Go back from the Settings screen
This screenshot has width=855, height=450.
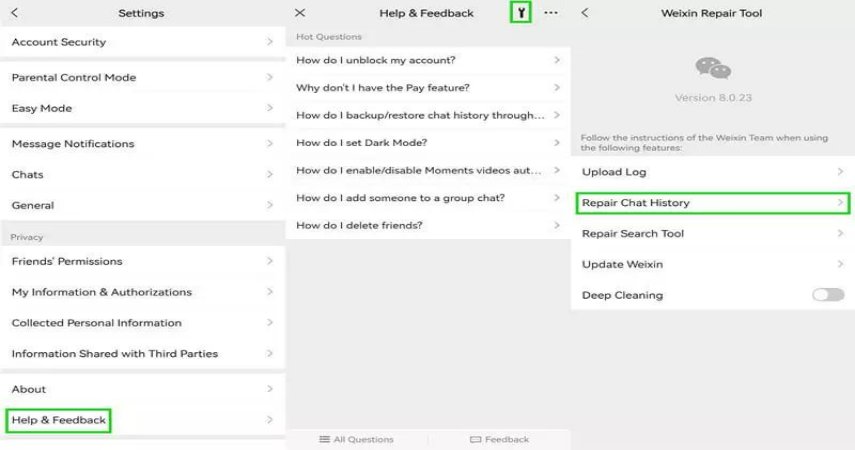(x=14, y=13)
